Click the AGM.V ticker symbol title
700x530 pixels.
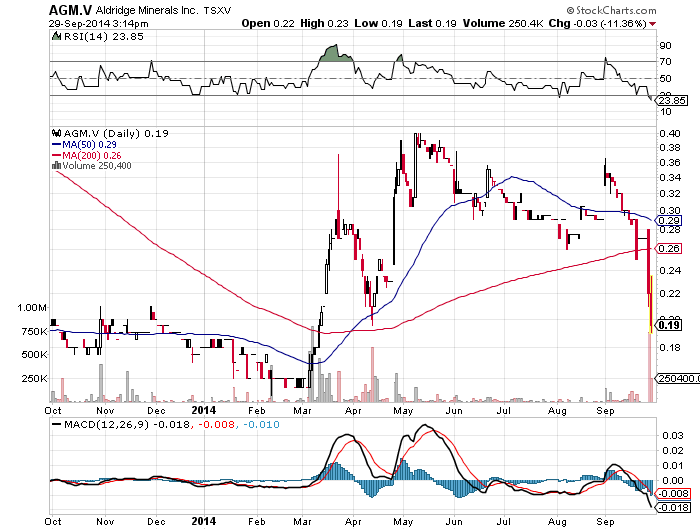[70, 10]
